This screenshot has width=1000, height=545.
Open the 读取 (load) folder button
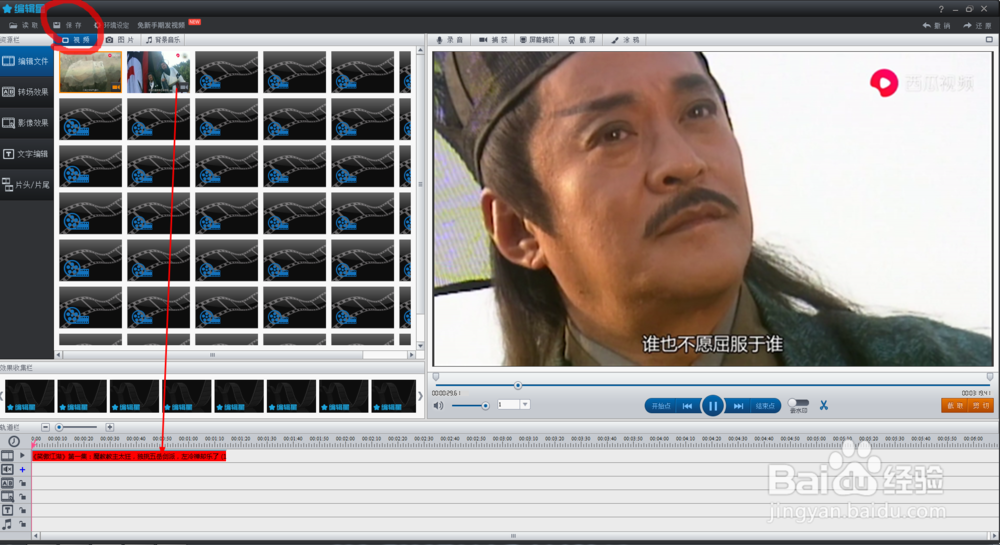click(x=24, y=25)
